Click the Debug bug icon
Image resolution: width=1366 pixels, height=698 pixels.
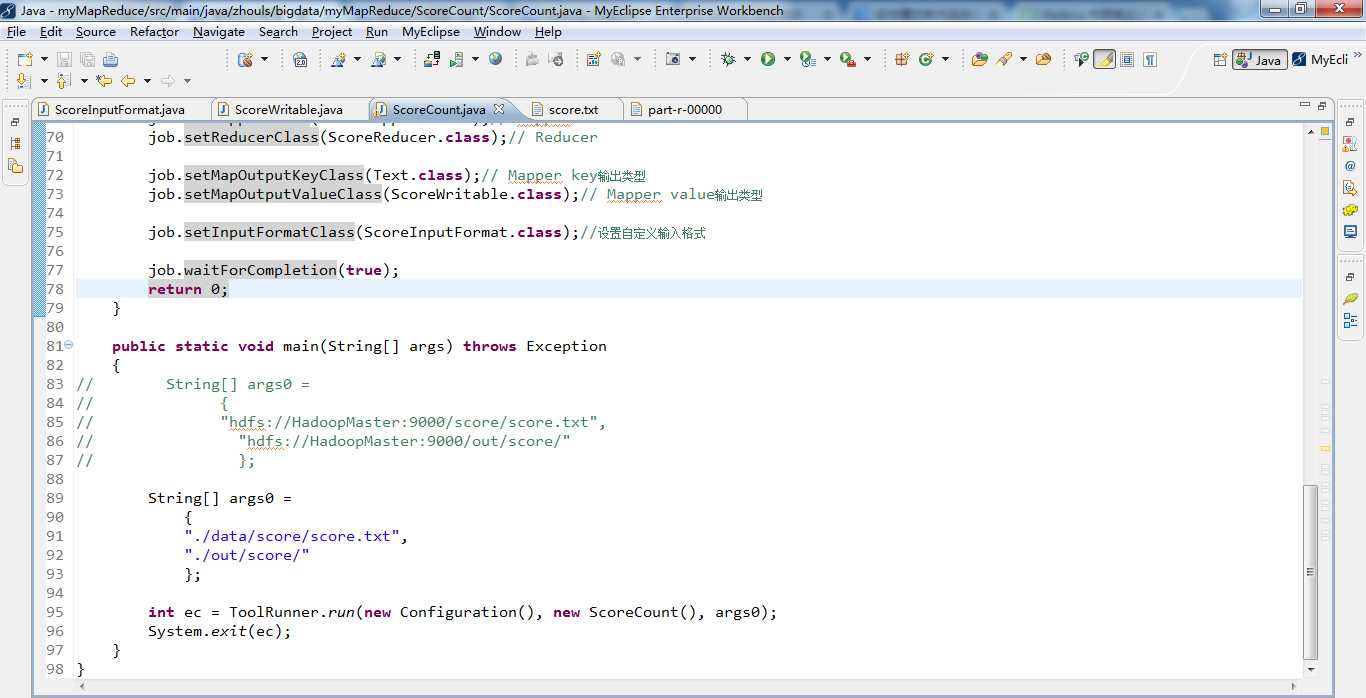(728, 59)
